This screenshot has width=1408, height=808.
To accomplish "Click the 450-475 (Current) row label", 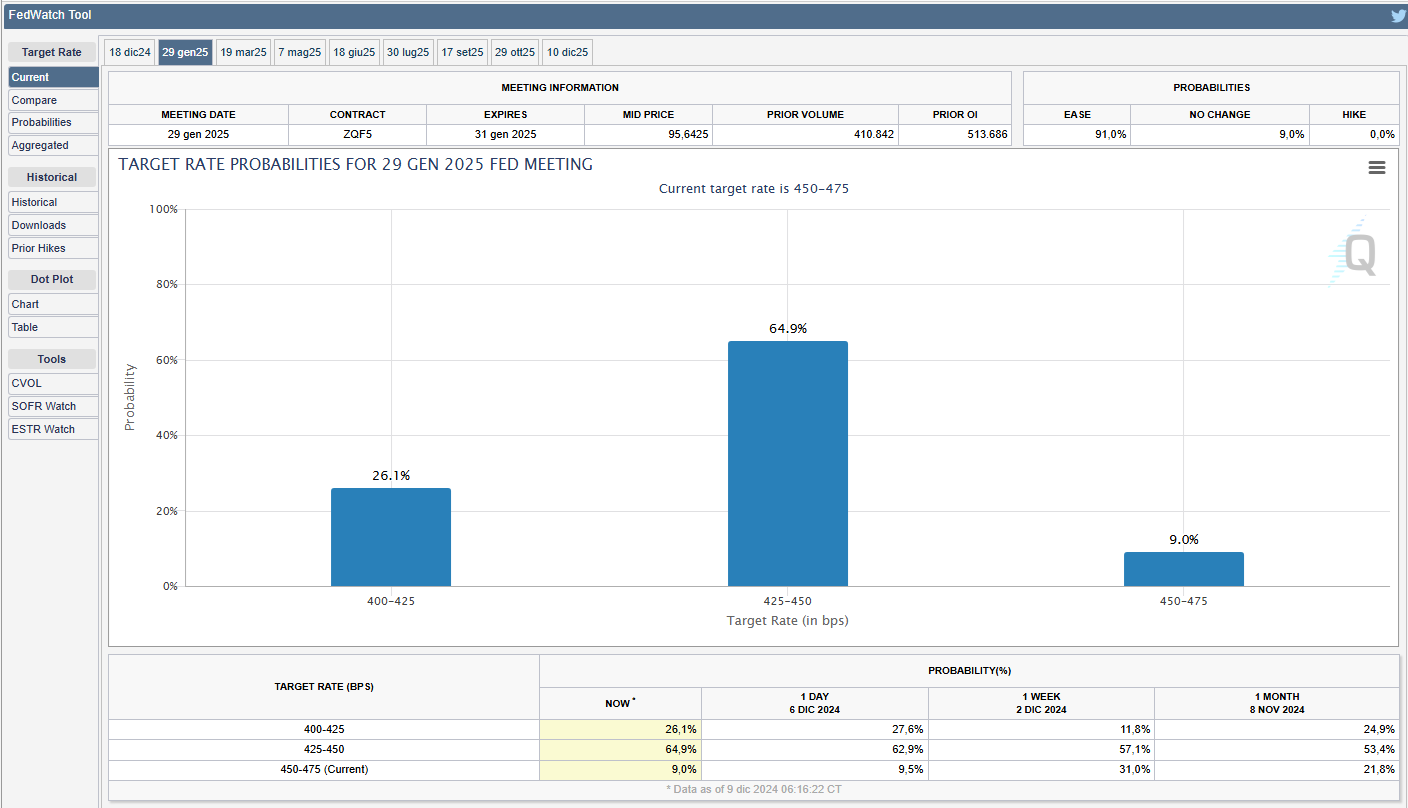I will click(x=324, y=770).
